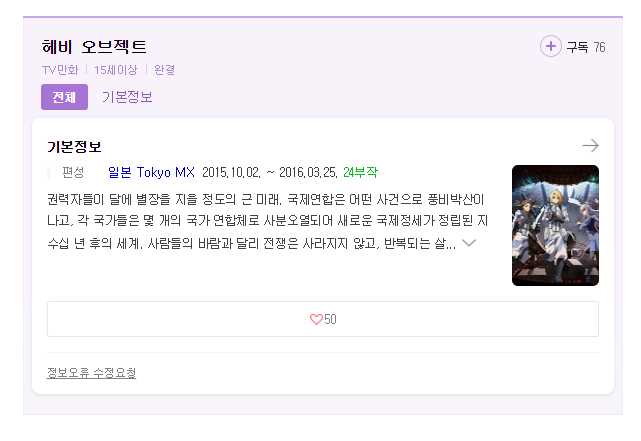Click the 편성 broadcast label
Image resolution: width=641 pixels, height=441 pixels.
point(73,172)
